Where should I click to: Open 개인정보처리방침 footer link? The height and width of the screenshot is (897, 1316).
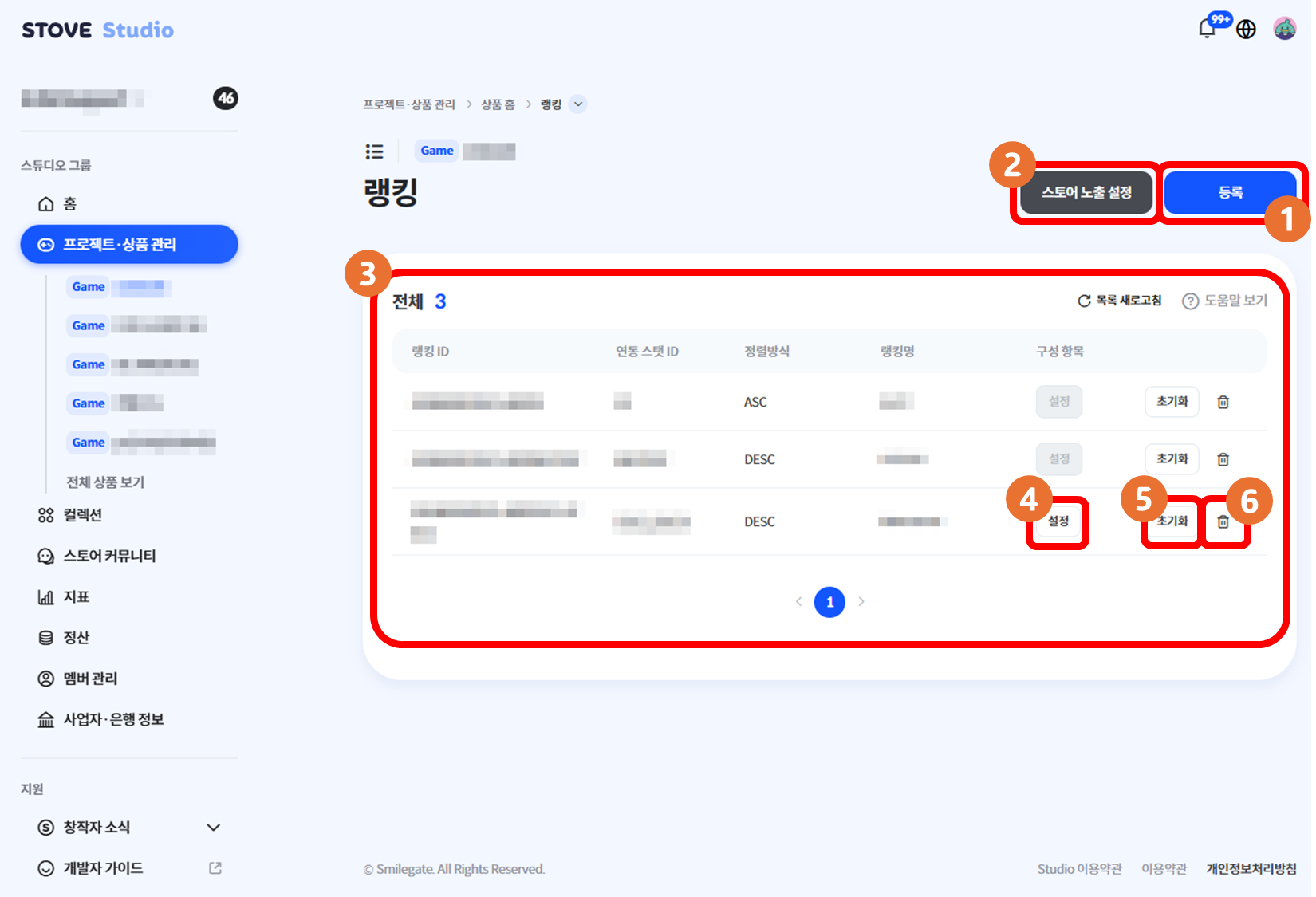1251,869
